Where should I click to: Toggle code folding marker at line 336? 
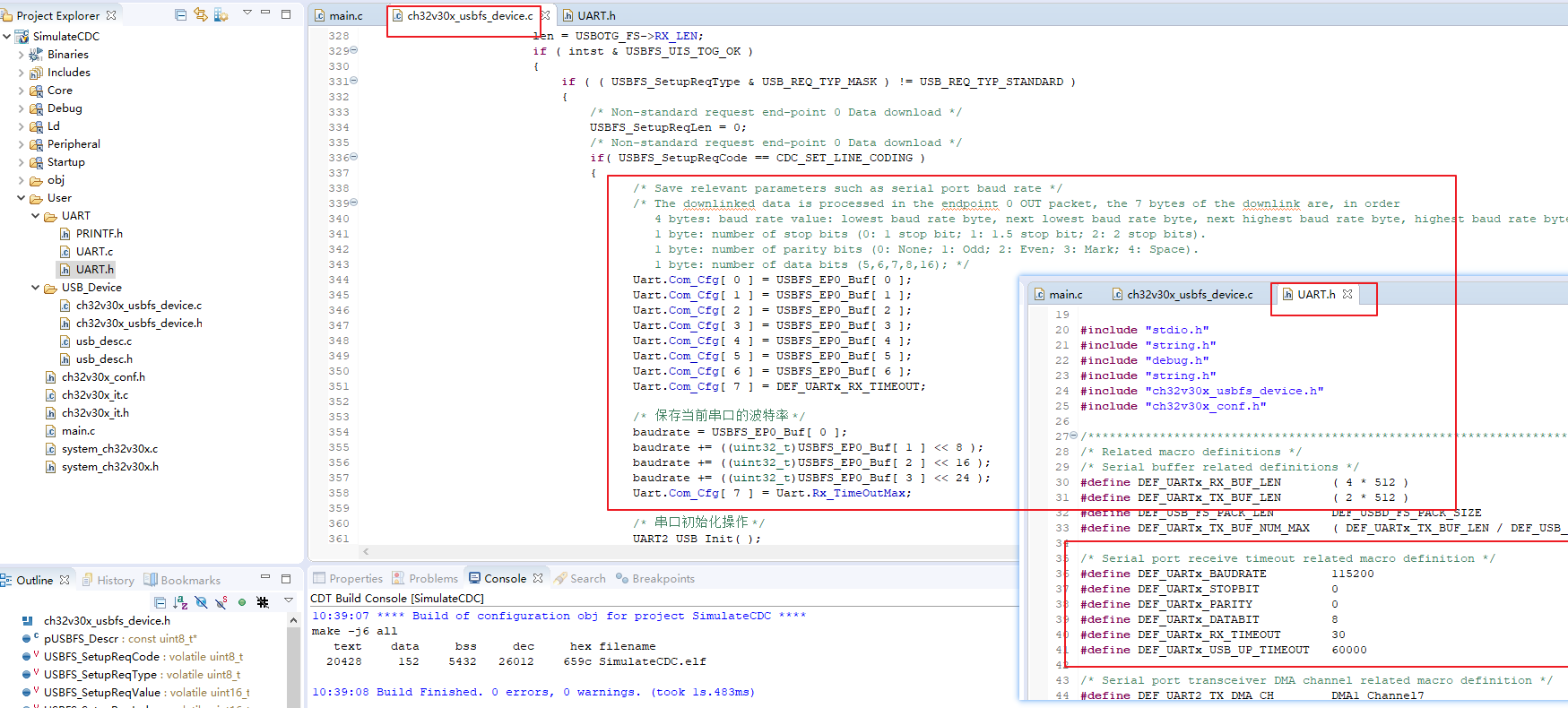coord(353,157)
